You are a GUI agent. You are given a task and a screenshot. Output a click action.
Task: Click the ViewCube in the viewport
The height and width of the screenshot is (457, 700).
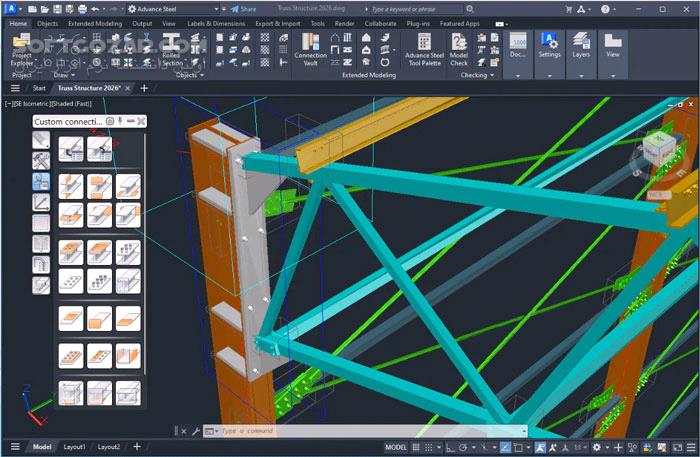point(659,150)
